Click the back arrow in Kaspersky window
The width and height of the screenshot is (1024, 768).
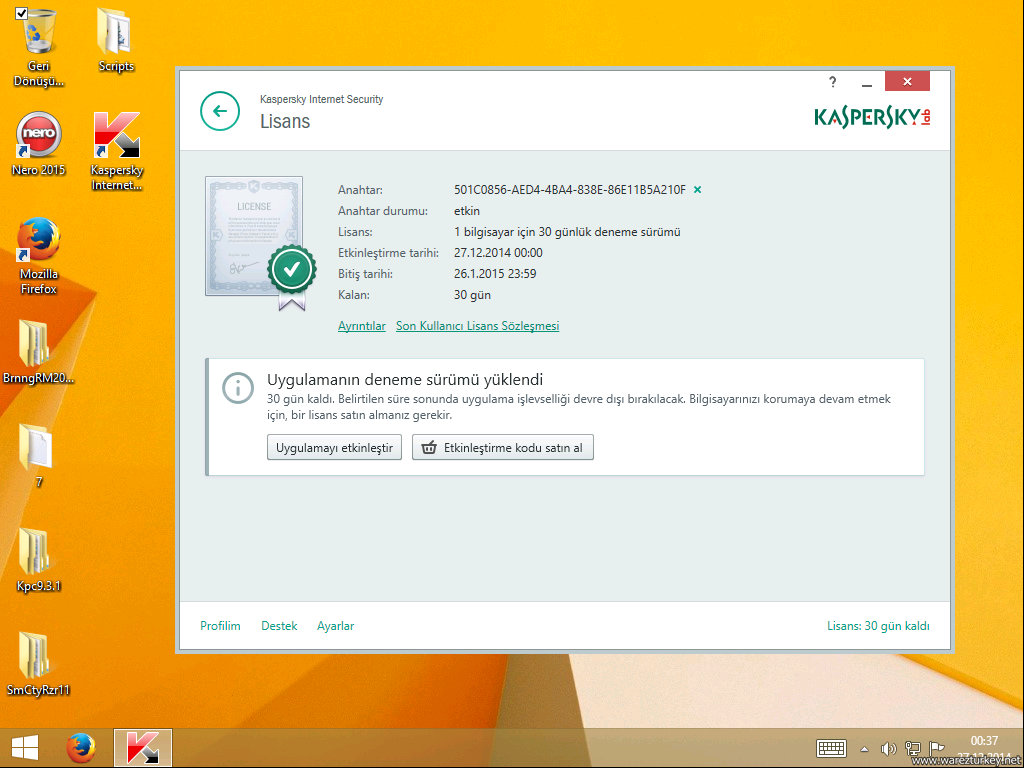click(220, 111)
